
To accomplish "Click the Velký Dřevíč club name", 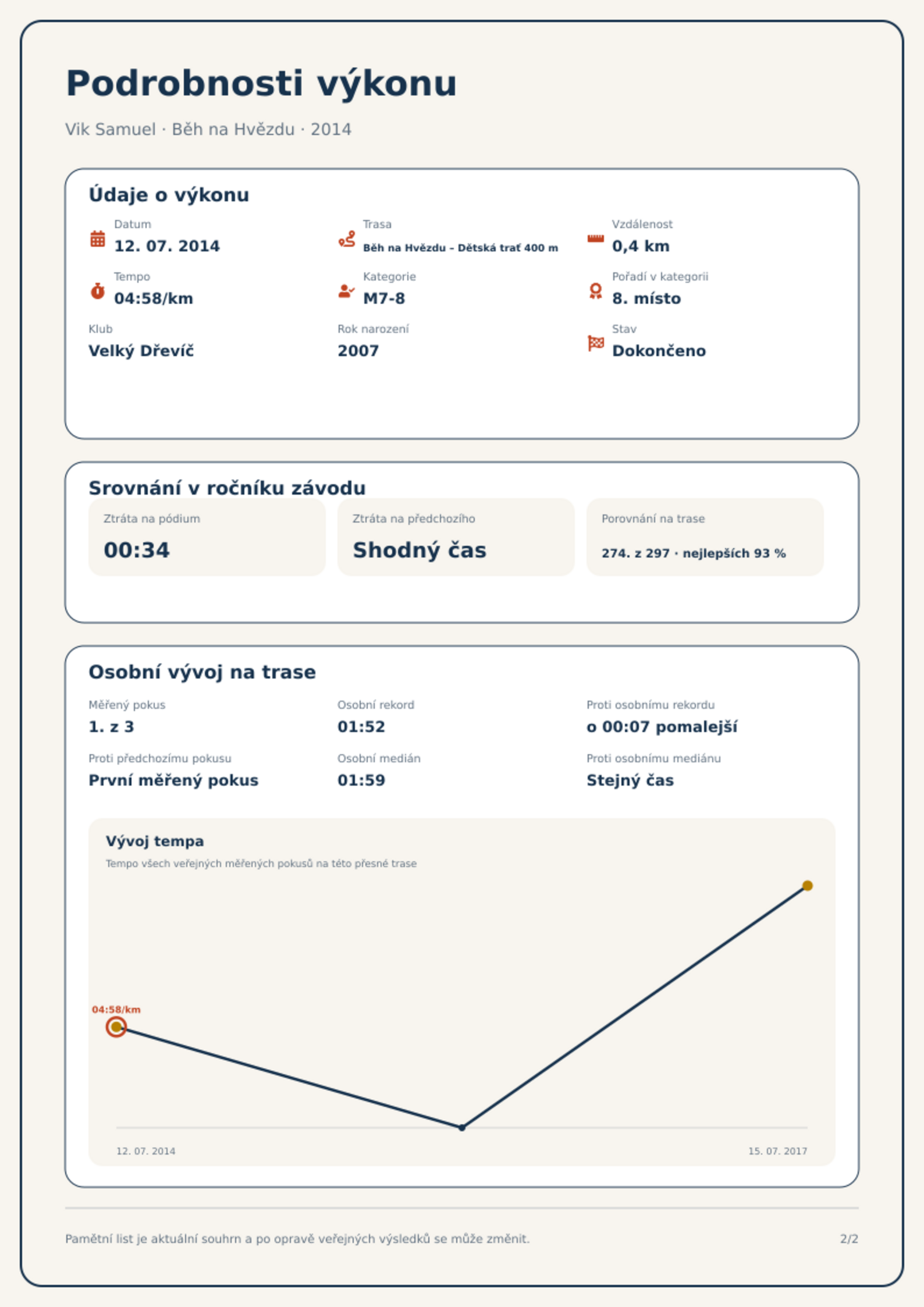I will 141,351.
